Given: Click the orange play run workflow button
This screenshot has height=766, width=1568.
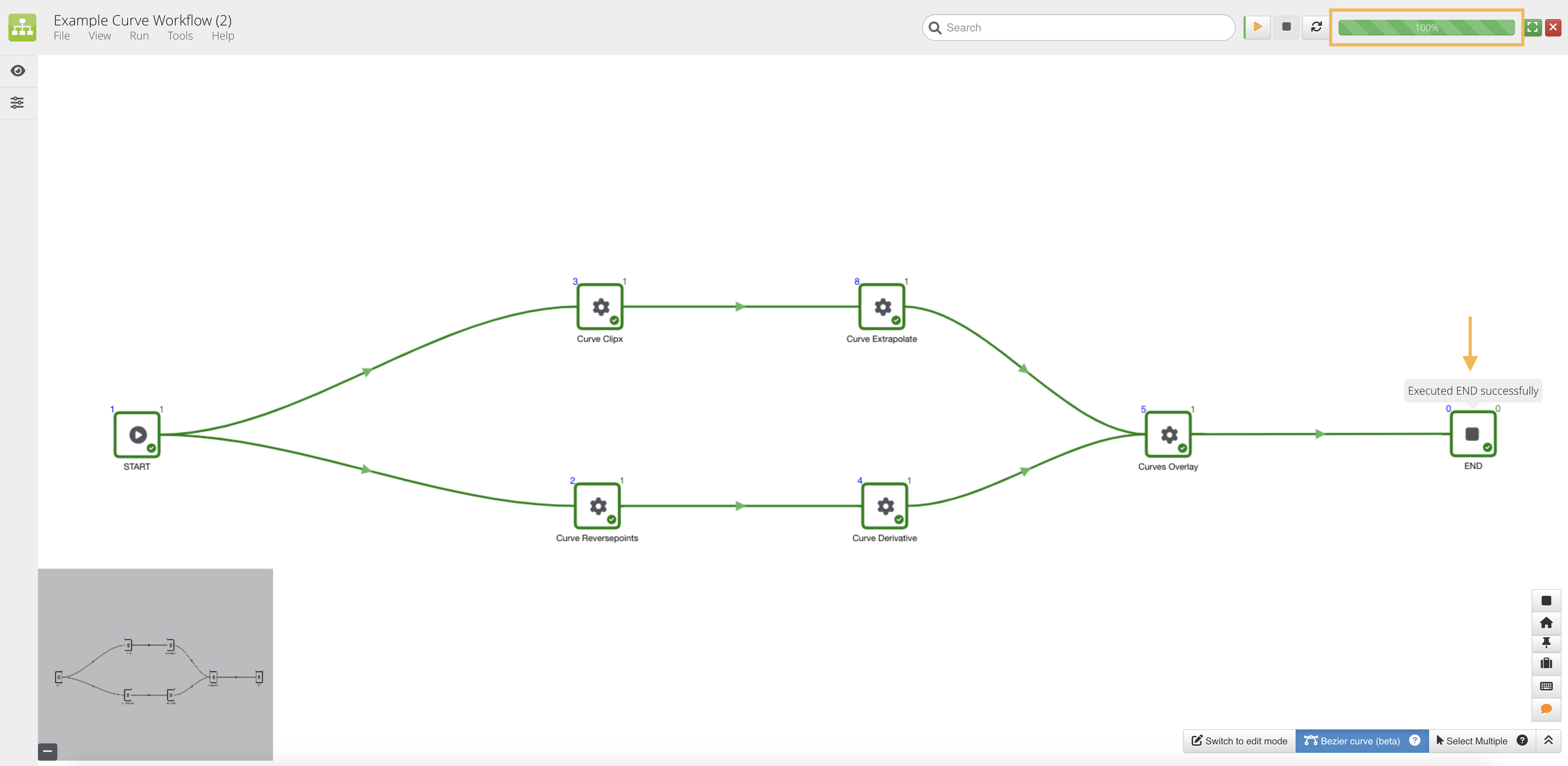Looking at the screenshot, I should coord(1257,27).
